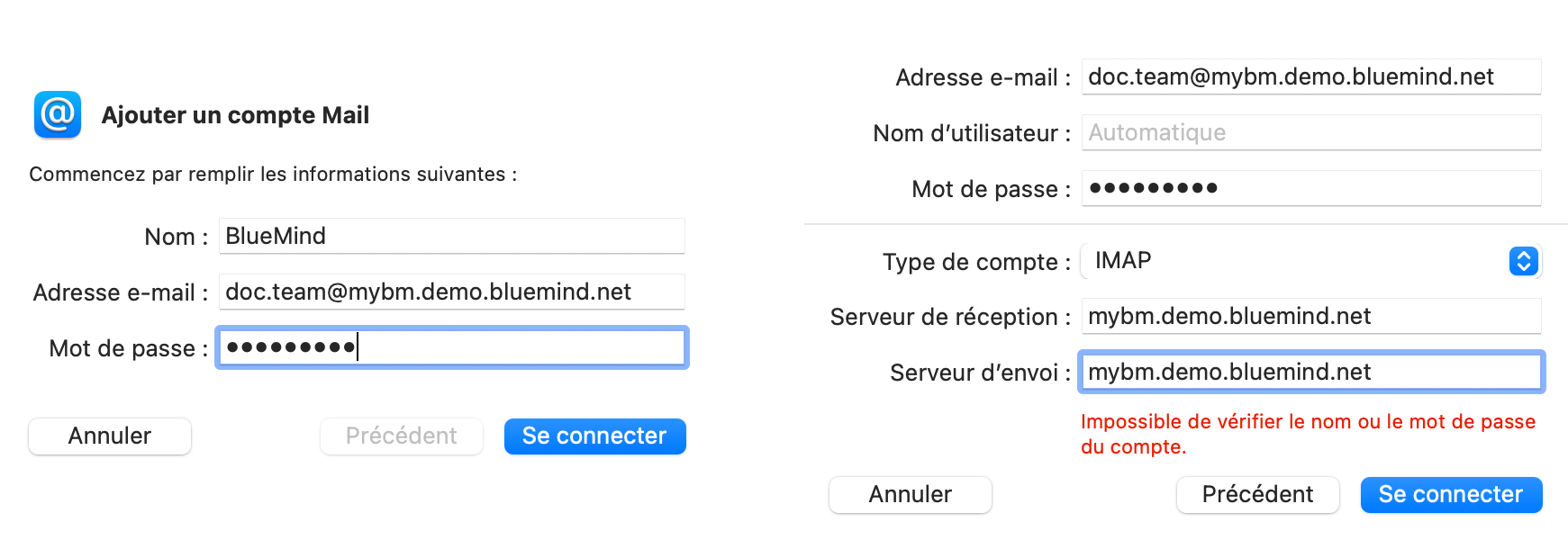Click the e-mail address field below the Nom field
Screen dimensions: 1568x540
tap(451, 292)
